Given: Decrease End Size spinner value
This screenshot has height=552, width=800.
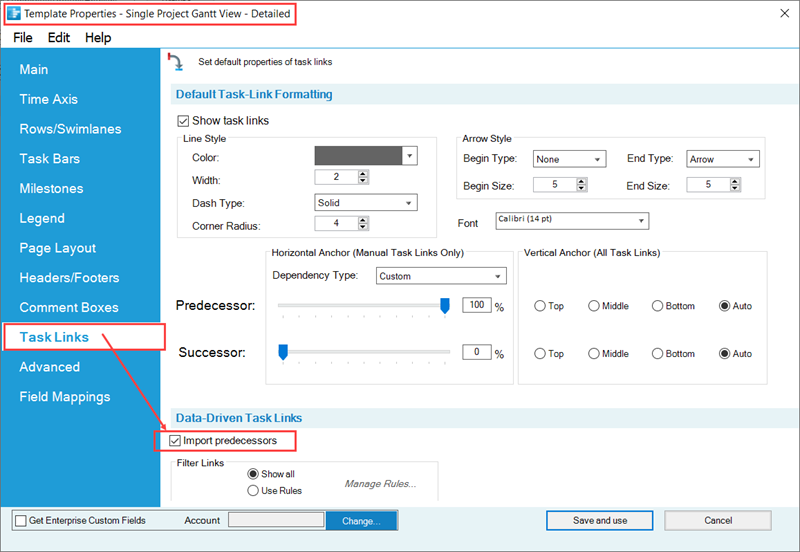Looking at the screenshot, I should coord(735,188).
